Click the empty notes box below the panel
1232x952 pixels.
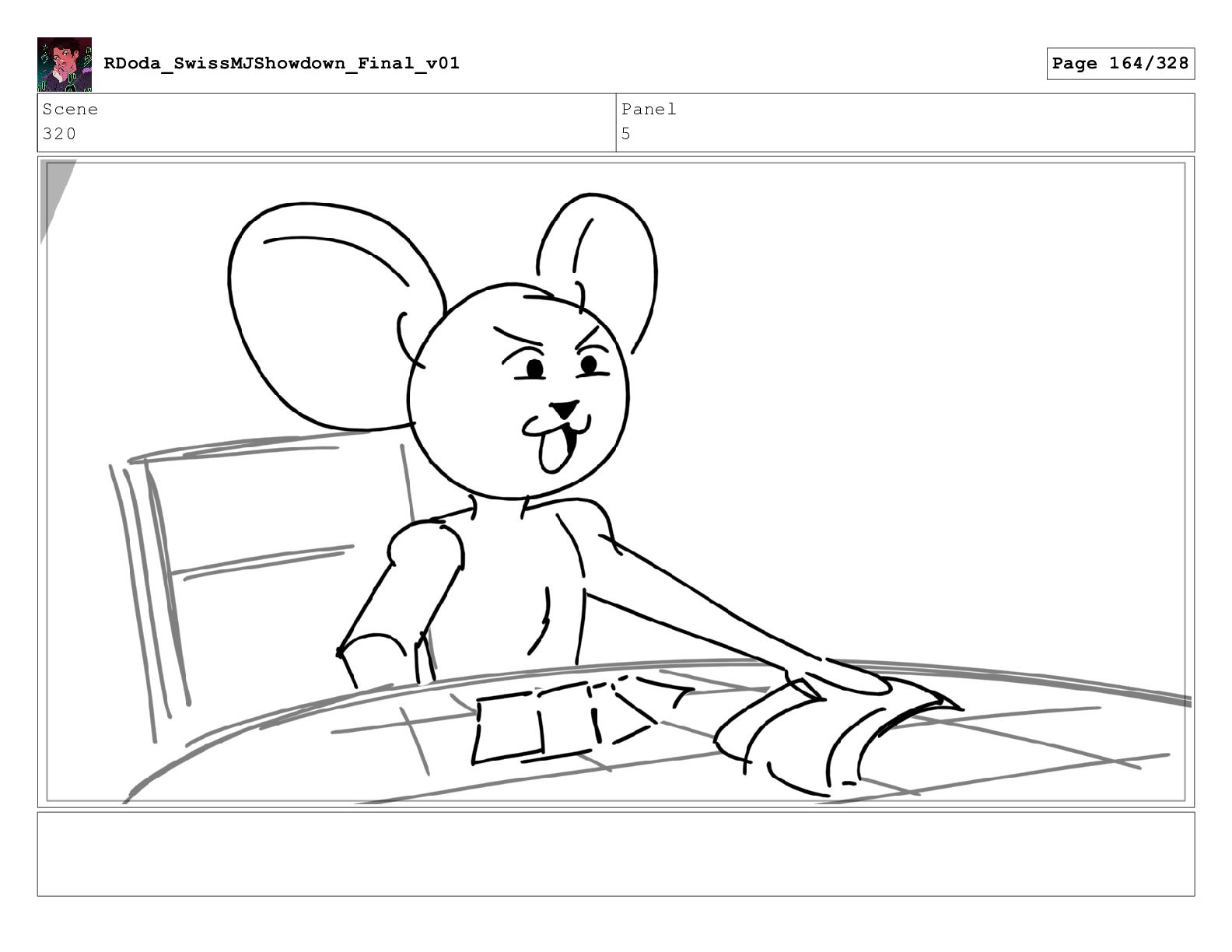pos(616,854)
